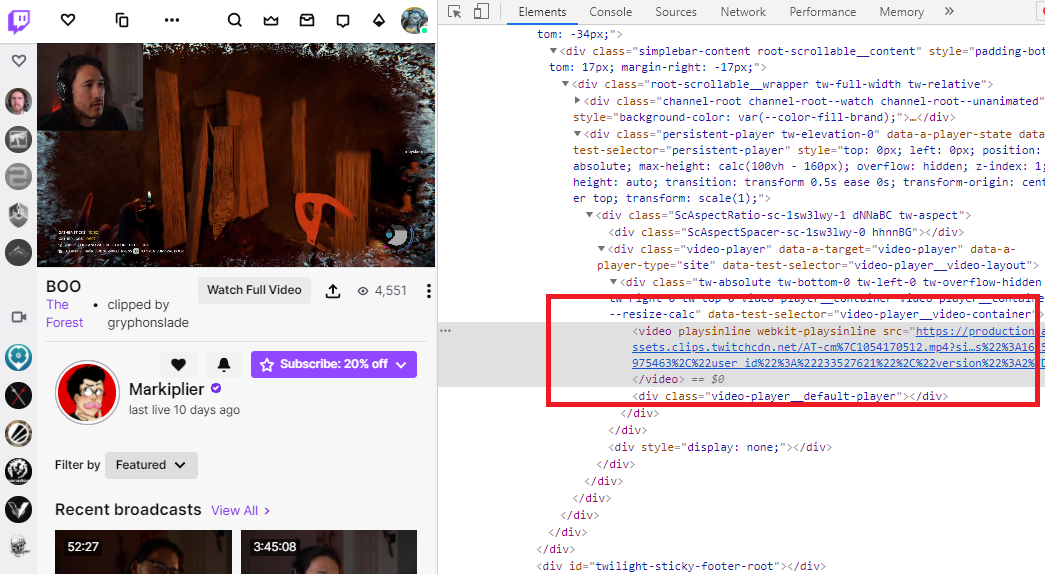1045x574 pixels.
Task: Show more DevTools tabs chevron
Action: (x=949, y=11)
